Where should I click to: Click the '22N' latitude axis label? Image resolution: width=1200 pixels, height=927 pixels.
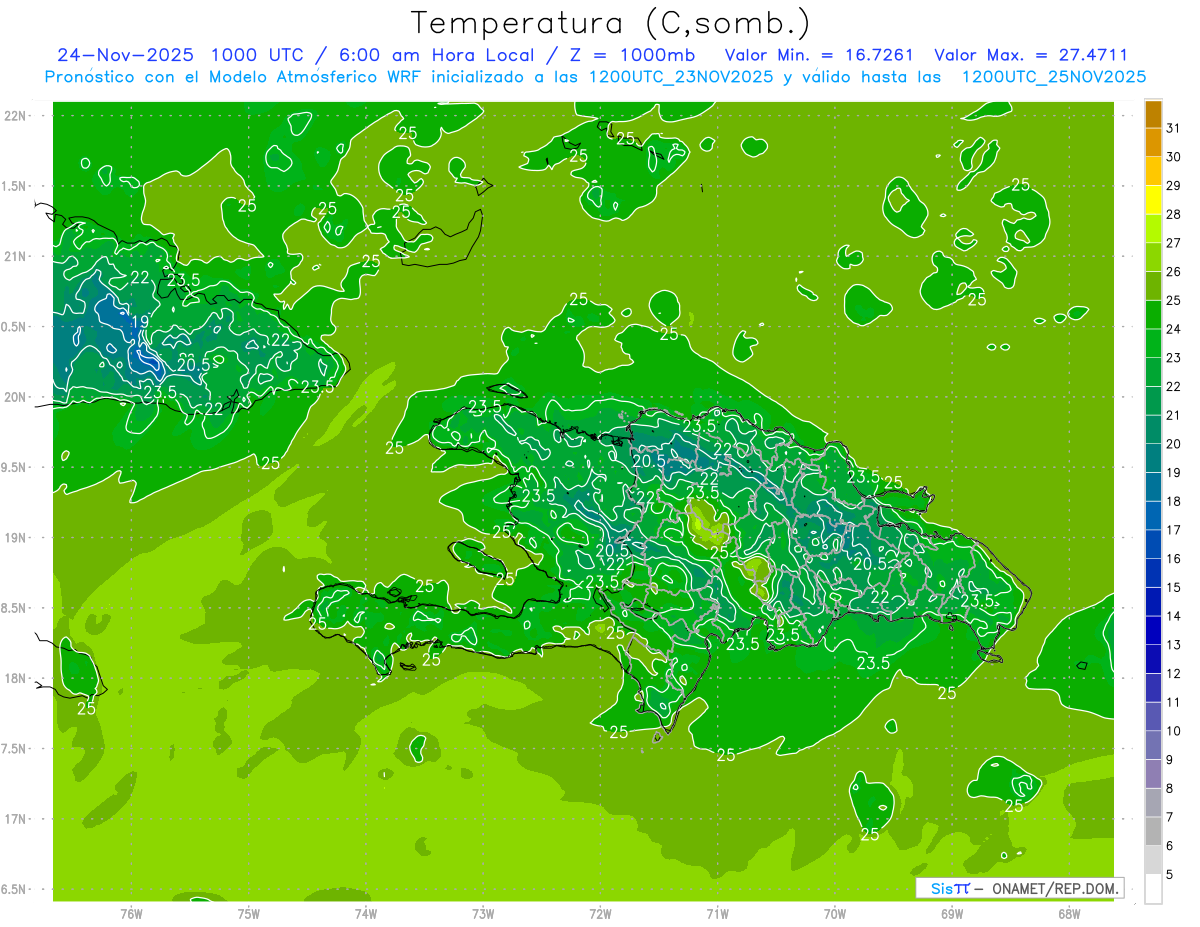tap(15, 116)
